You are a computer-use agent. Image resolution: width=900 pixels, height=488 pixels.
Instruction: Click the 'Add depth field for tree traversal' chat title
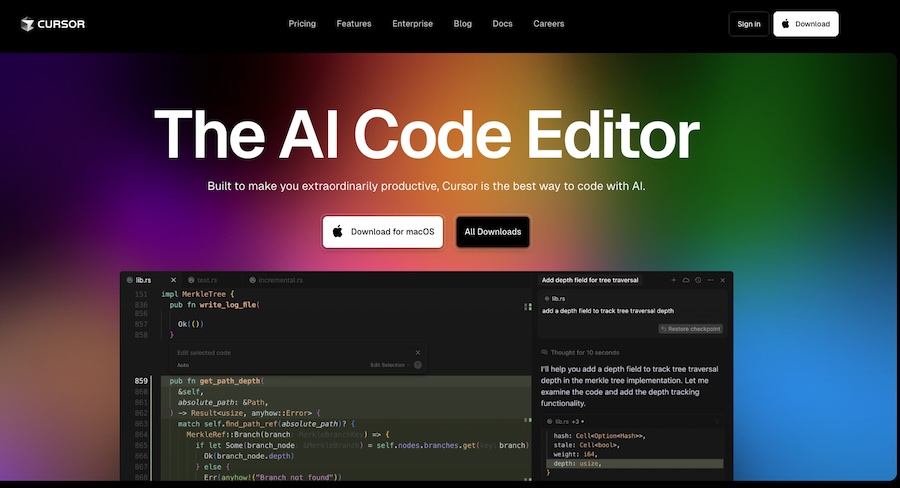click(x=589, y=280)
